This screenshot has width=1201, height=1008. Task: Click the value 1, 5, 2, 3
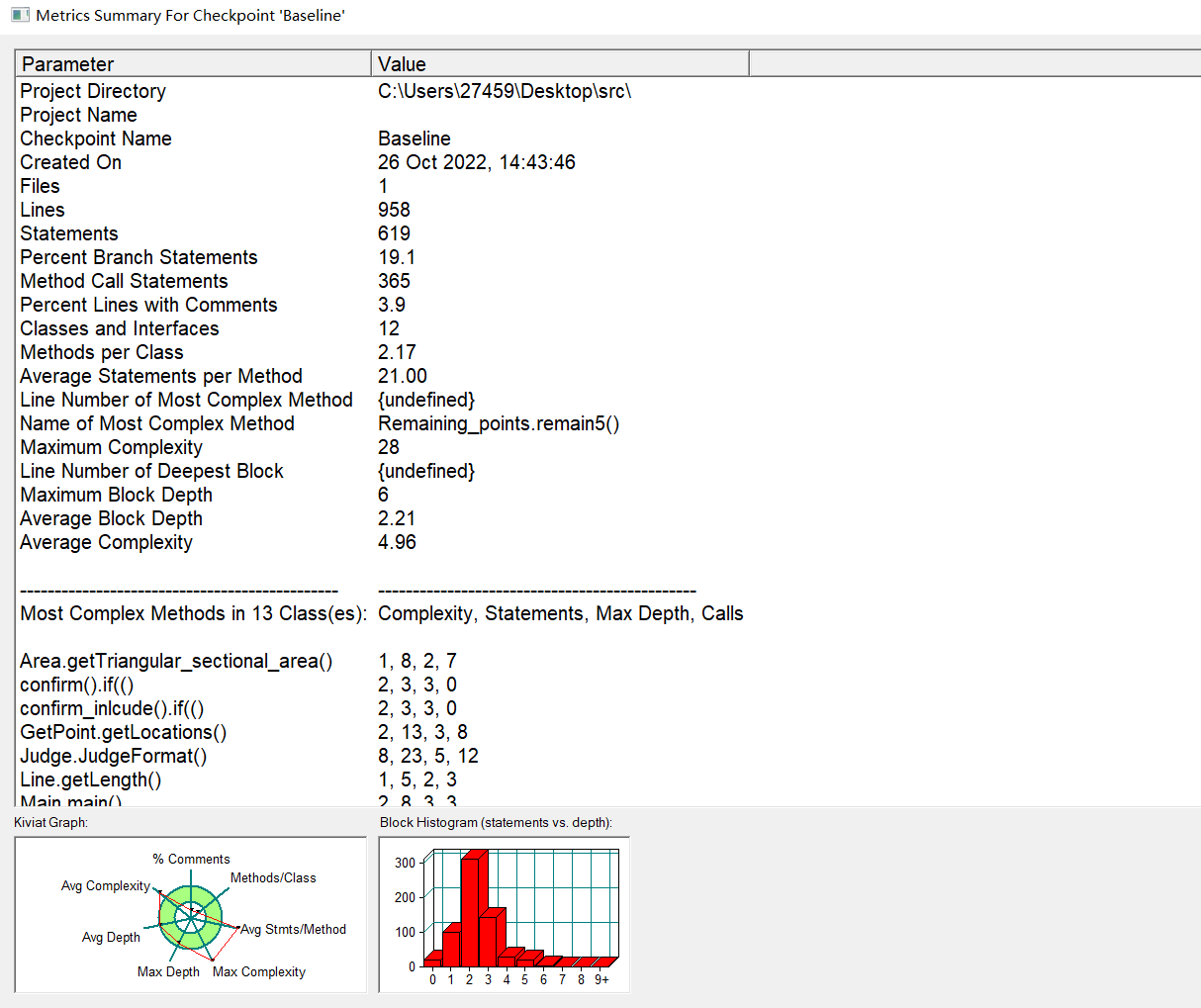417,779
